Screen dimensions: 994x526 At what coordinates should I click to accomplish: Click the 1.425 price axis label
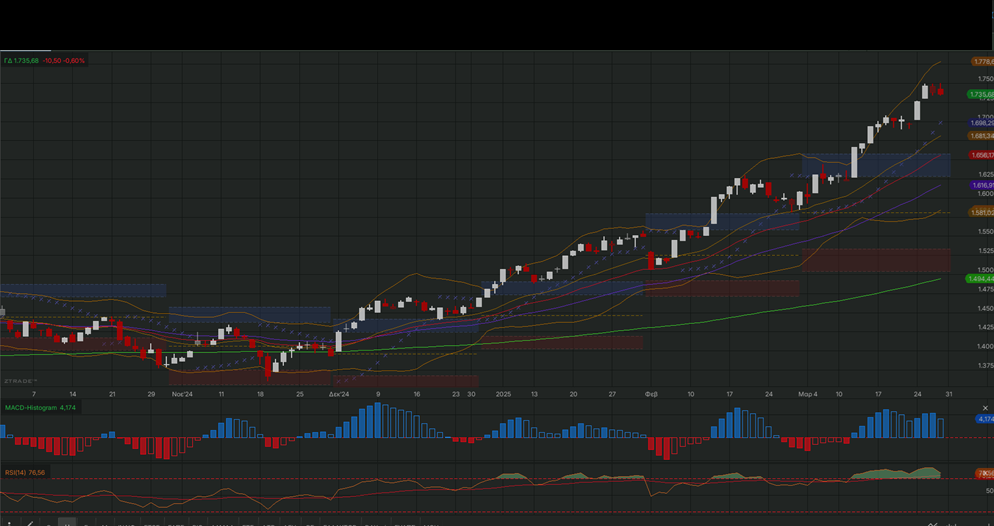[x=986, y=328]
